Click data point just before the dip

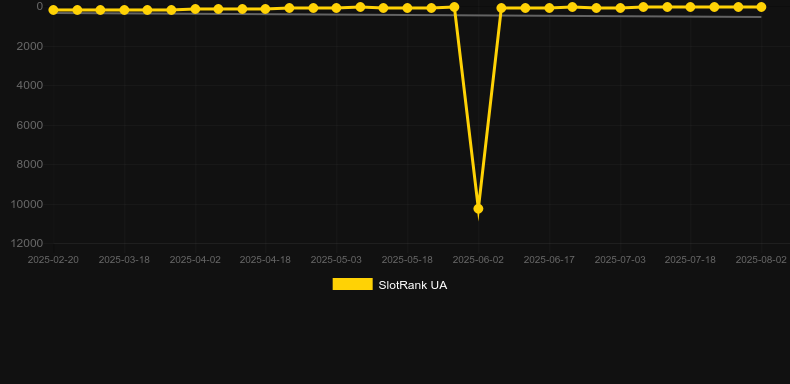(x=454, y=7)
